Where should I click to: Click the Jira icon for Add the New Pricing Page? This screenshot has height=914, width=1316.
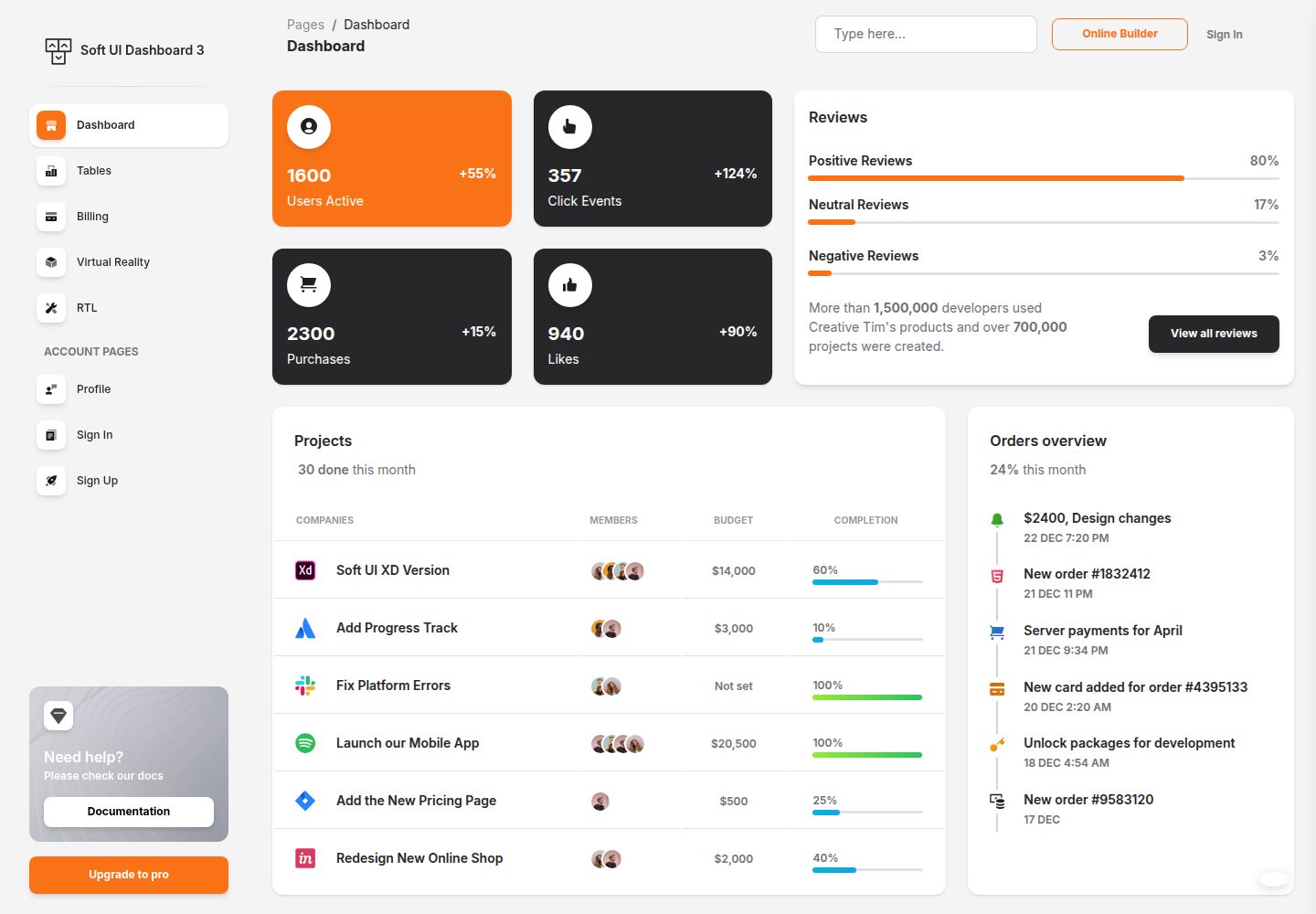pyautogui.click(x=305, y=801)
